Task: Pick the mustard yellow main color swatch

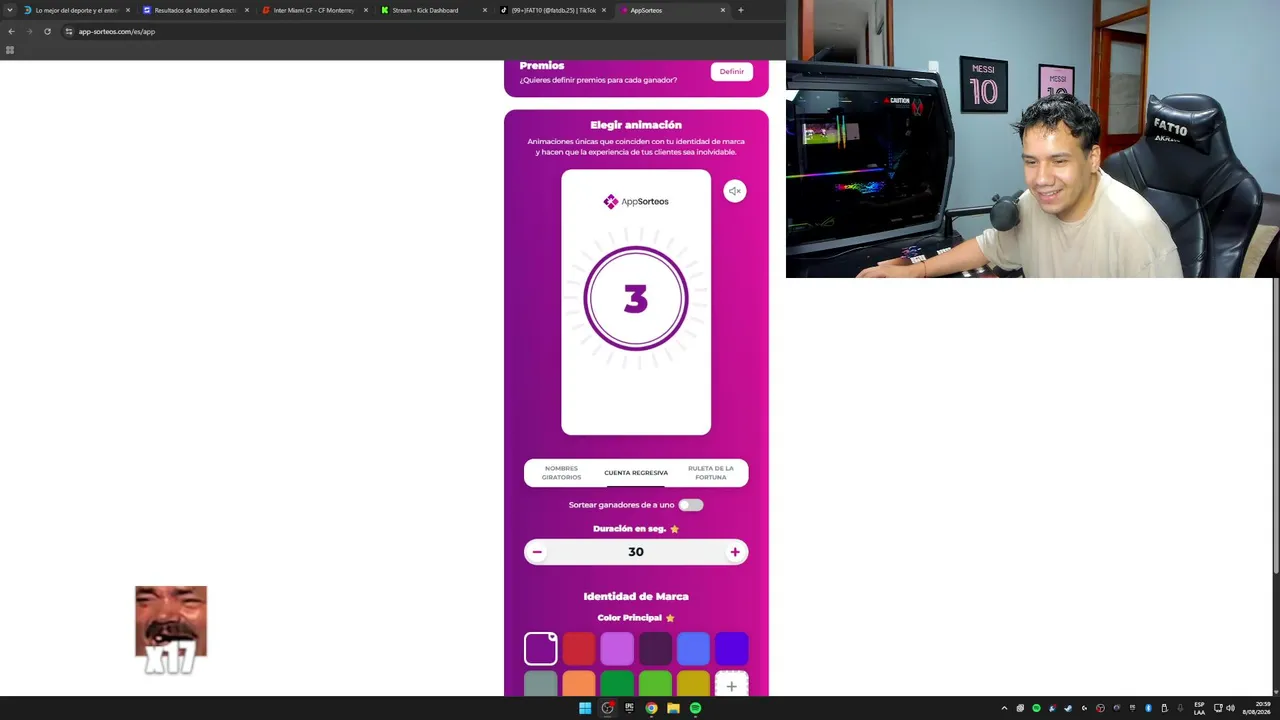Action: click(x=693, y=684)
